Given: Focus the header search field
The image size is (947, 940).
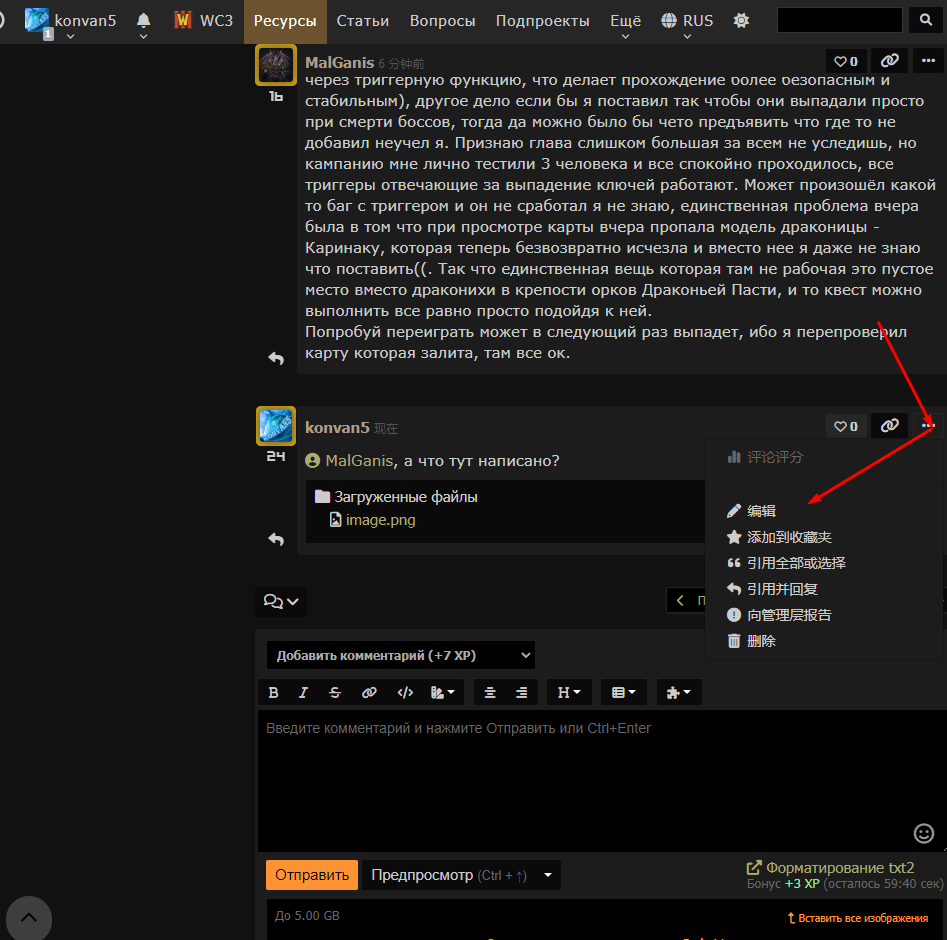Looking at the screenshot, I should [x=840, y=21].
